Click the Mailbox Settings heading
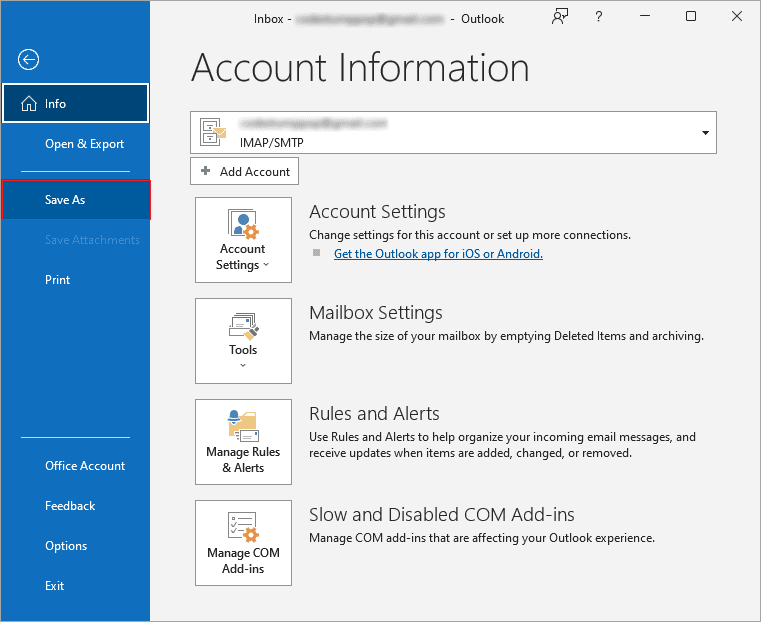This screenshot has height=622, width=761. point(376,313)
